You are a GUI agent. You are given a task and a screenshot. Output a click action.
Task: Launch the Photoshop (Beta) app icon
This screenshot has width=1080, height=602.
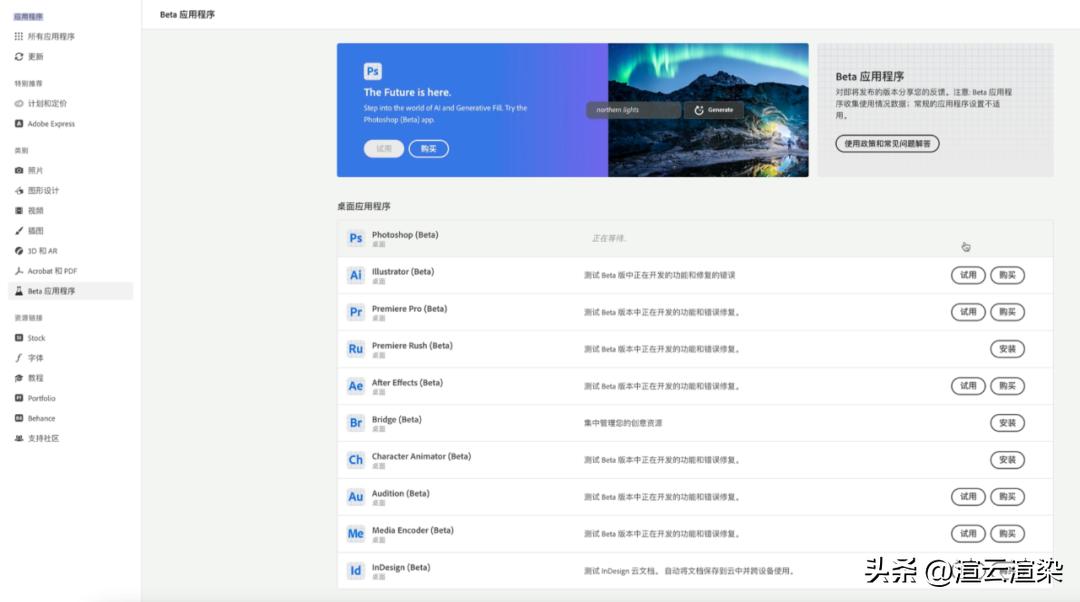[x=355, y=238]
